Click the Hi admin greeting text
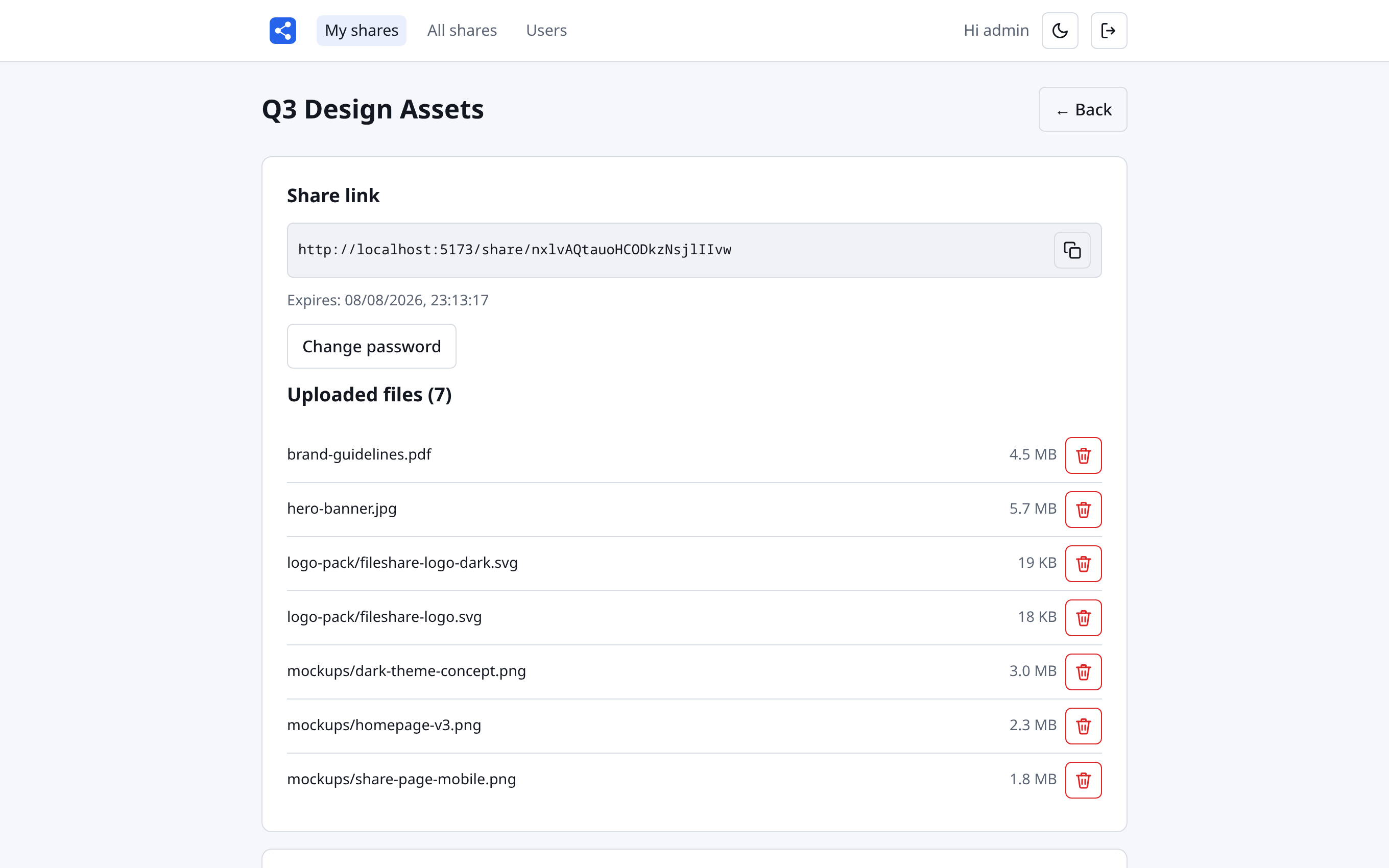1389x868 pixels. pyautogui.click(x=996, y=31)
